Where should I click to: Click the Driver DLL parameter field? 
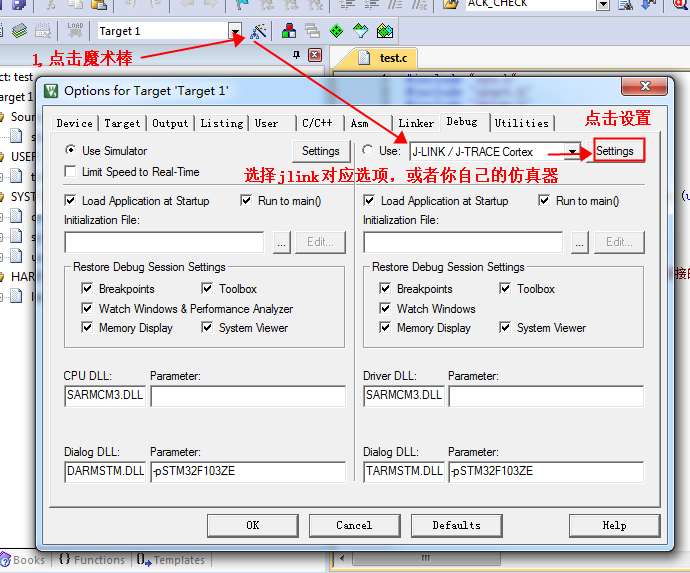546,396
